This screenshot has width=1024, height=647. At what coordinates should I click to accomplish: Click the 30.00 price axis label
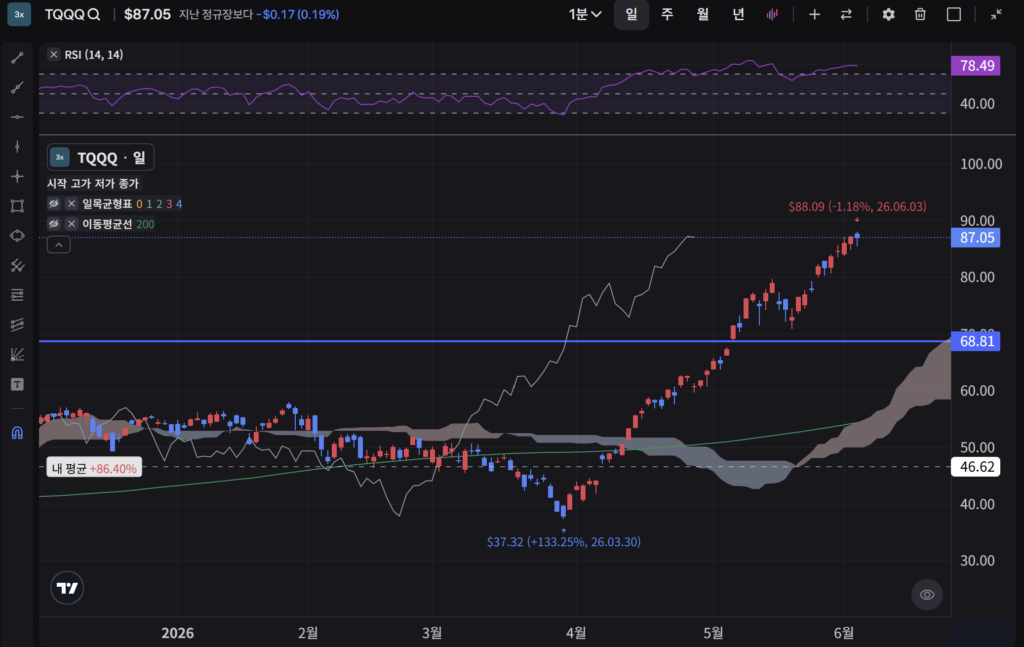pyautogui.click(x=977, y=561)
